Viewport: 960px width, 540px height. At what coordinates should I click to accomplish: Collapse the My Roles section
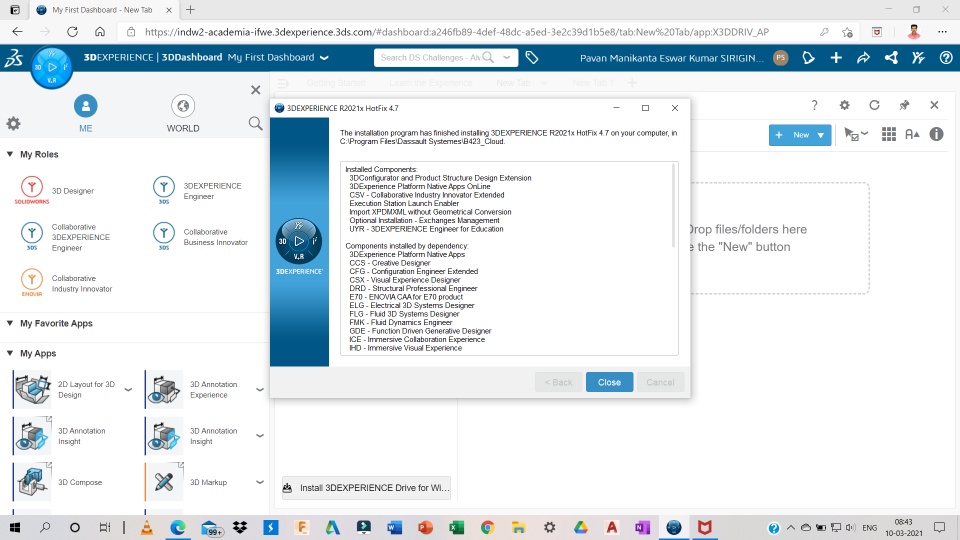pos(10,154)
